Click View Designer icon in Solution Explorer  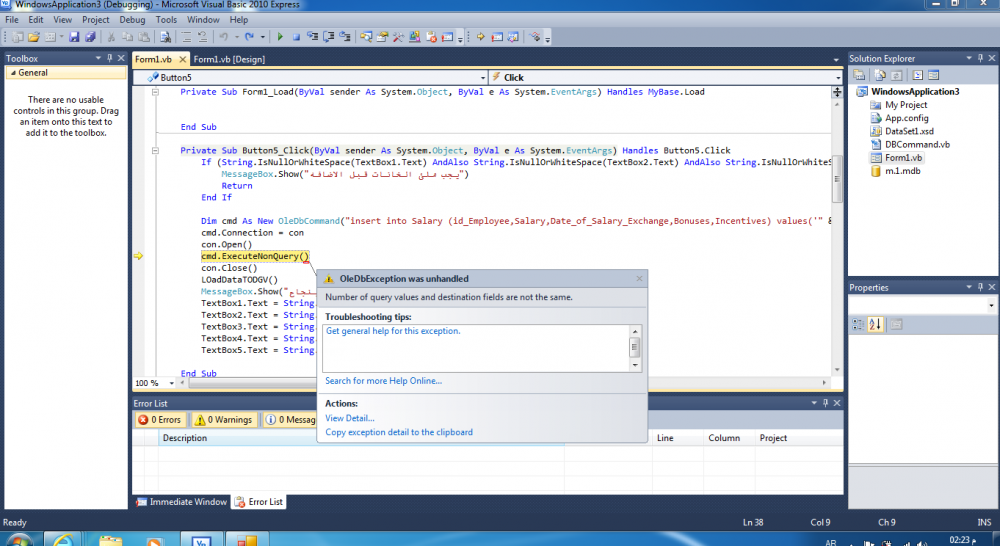[934, 75]
